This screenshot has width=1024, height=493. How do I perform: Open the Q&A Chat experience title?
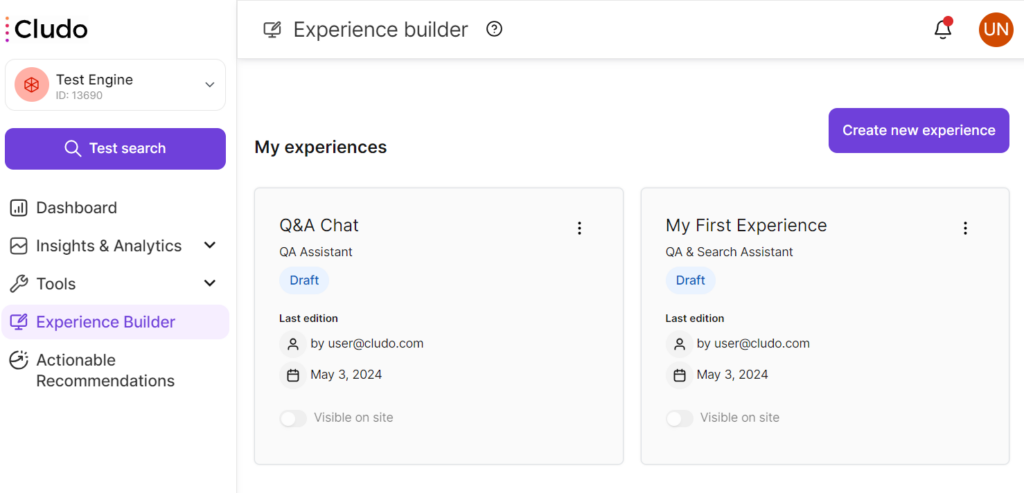[x=319, y=225]
